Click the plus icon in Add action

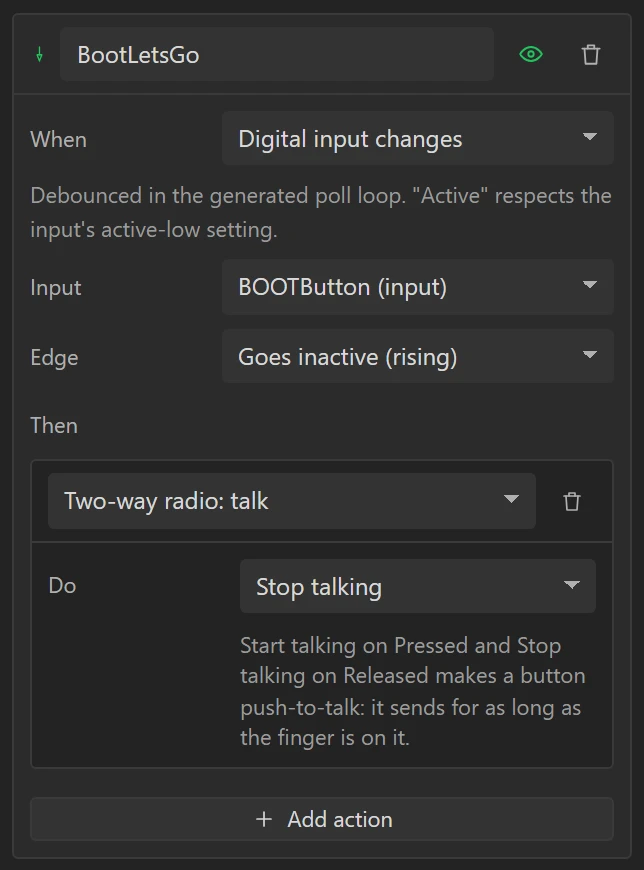click(x=264, y=820)
